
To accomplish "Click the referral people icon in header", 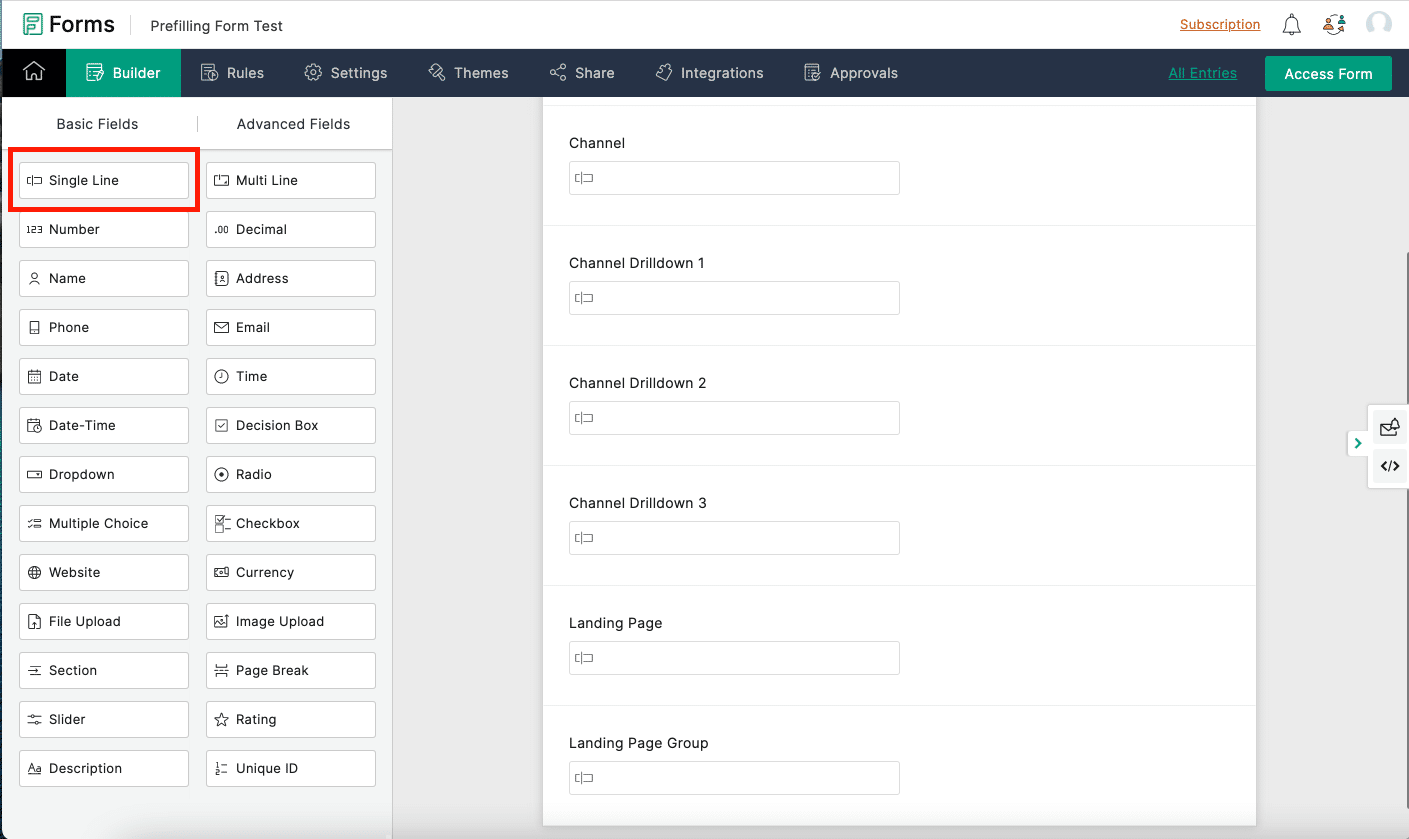I will pyautogui.click(x=1334, y=25).
